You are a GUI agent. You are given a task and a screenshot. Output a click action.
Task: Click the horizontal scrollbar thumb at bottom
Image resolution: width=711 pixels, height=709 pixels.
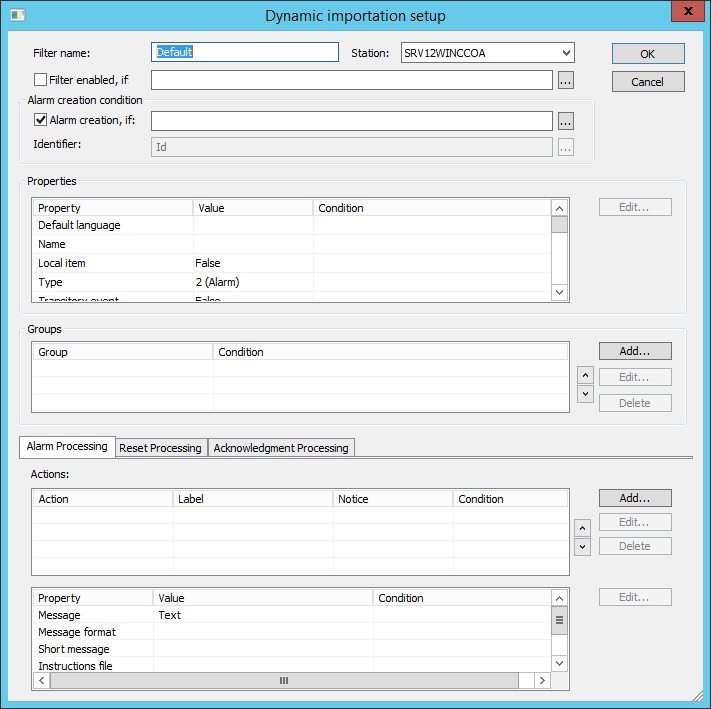click(x=284, y=680)
